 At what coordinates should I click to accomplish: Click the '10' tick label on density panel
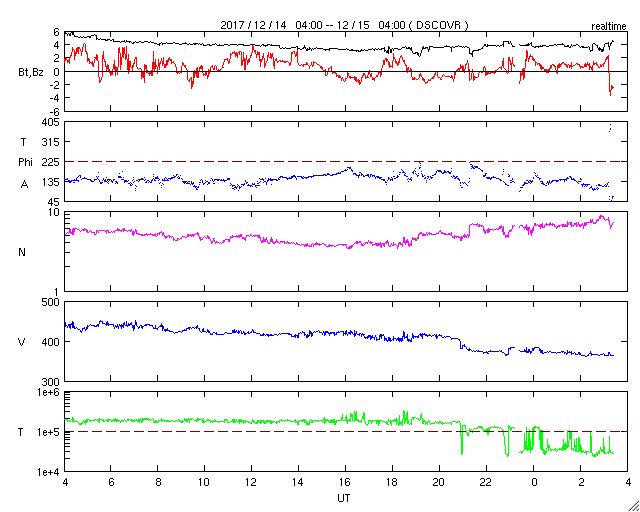[x=55, y=212]
